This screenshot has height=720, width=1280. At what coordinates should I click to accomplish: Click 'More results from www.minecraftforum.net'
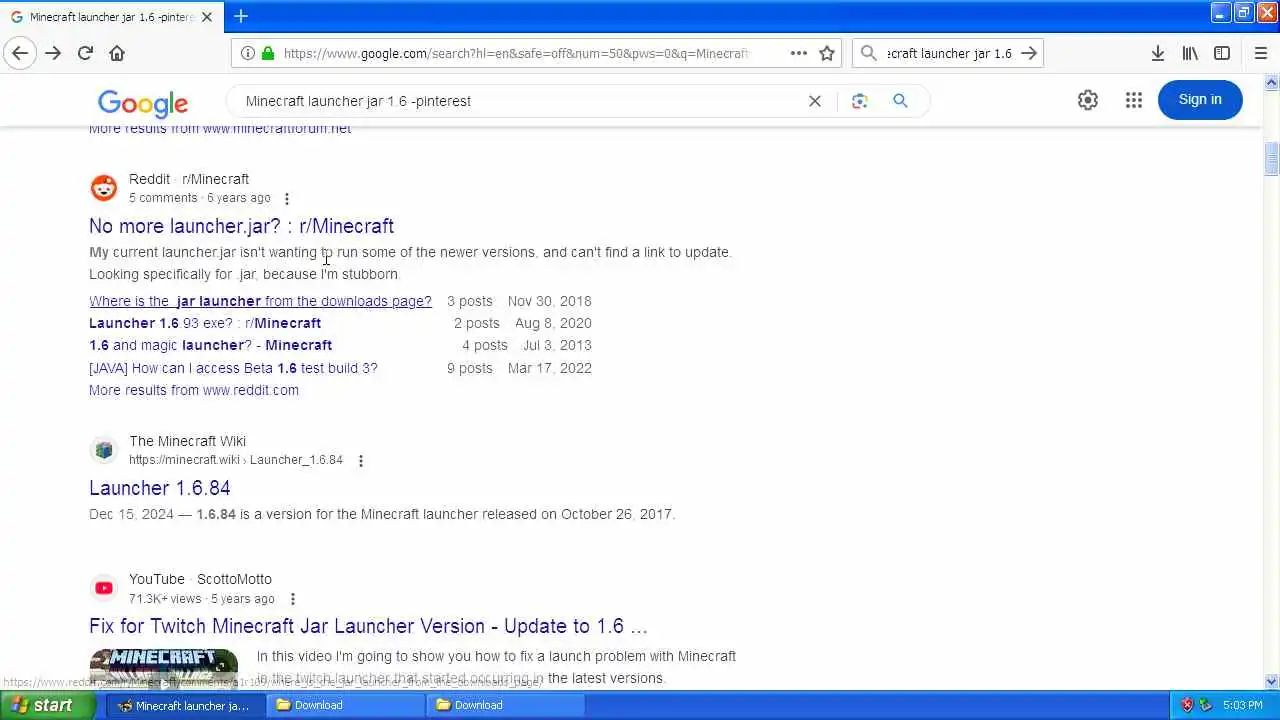[220, 129]
